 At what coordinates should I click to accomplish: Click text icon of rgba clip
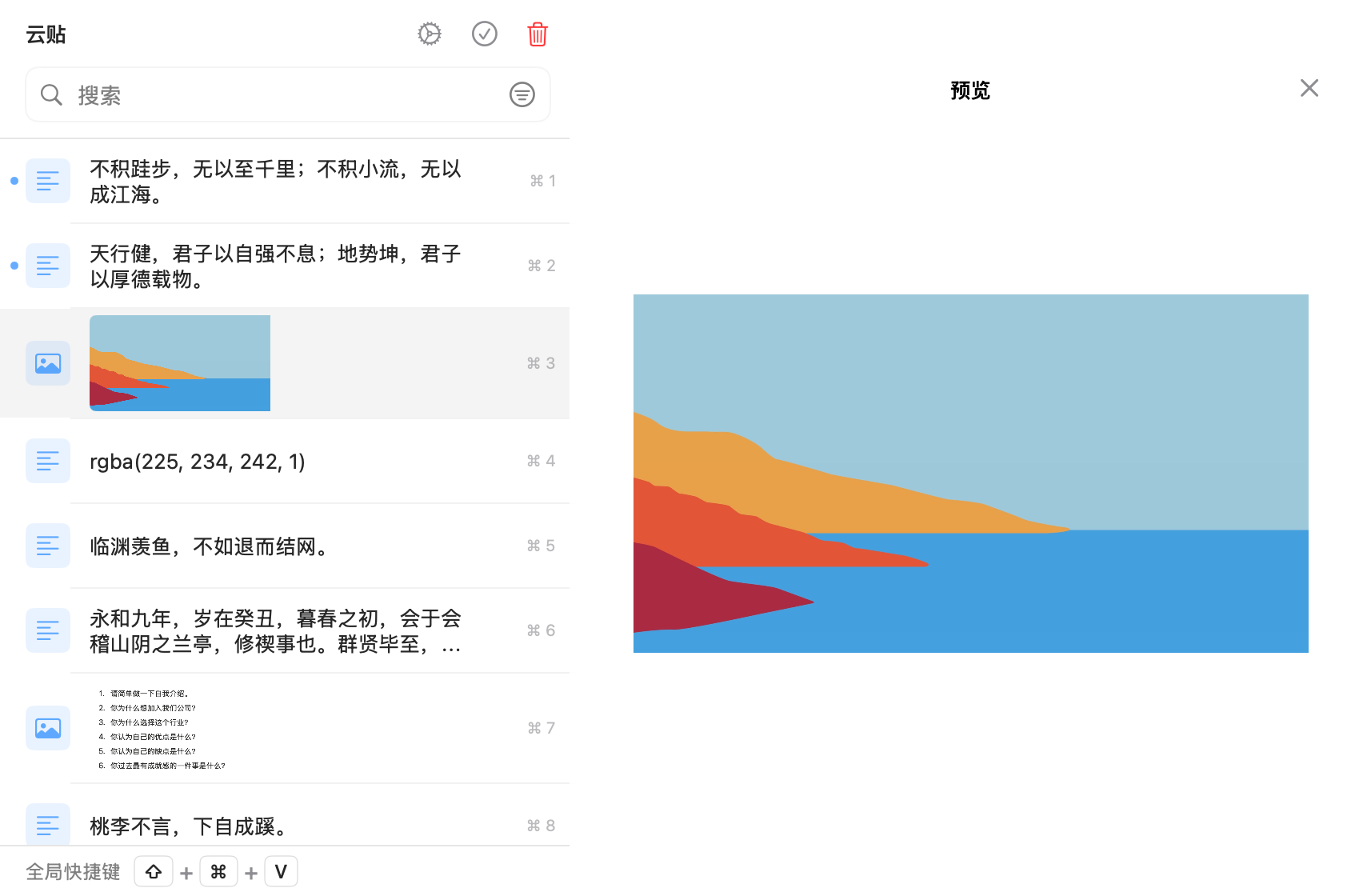(48, 461)
